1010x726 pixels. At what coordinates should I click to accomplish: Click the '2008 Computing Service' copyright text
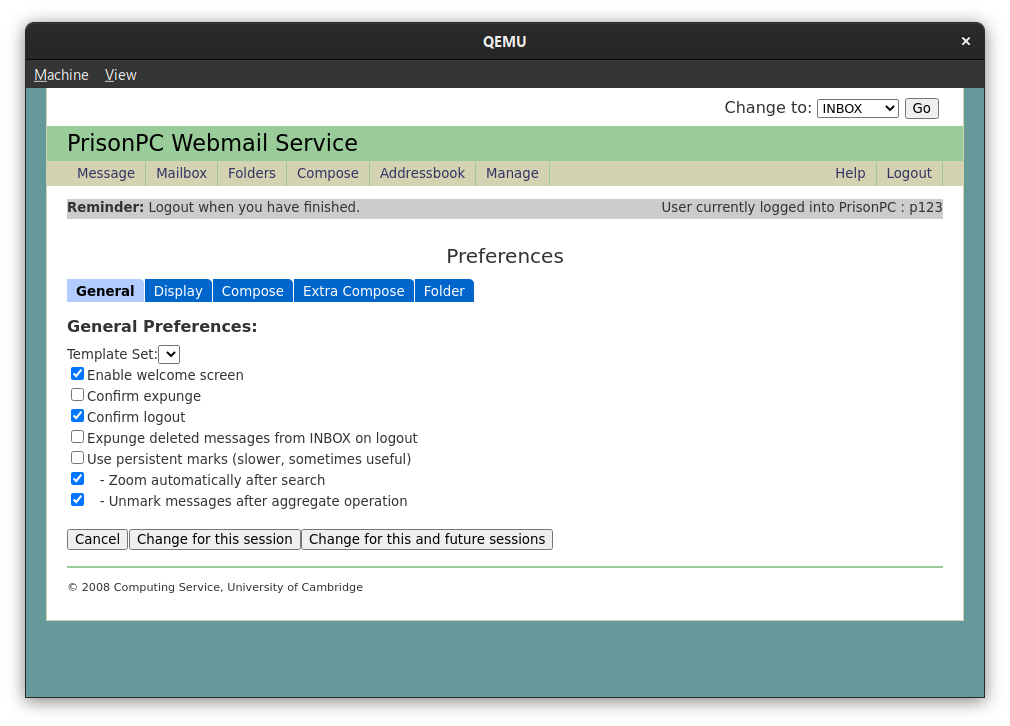tap(215, 587)
